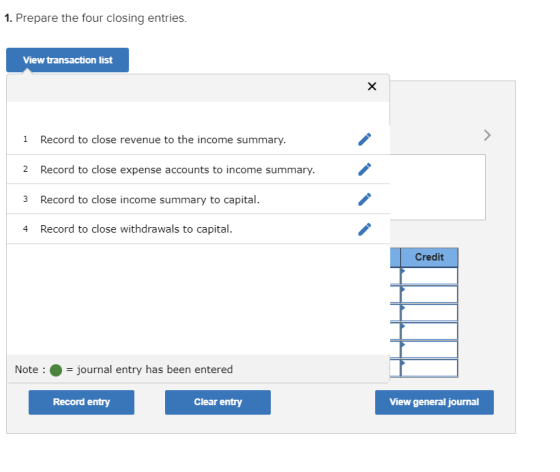Select 'Record to close expense accounts to income summary'
This screenshot has width=560, height=472.
pos(178,170)
